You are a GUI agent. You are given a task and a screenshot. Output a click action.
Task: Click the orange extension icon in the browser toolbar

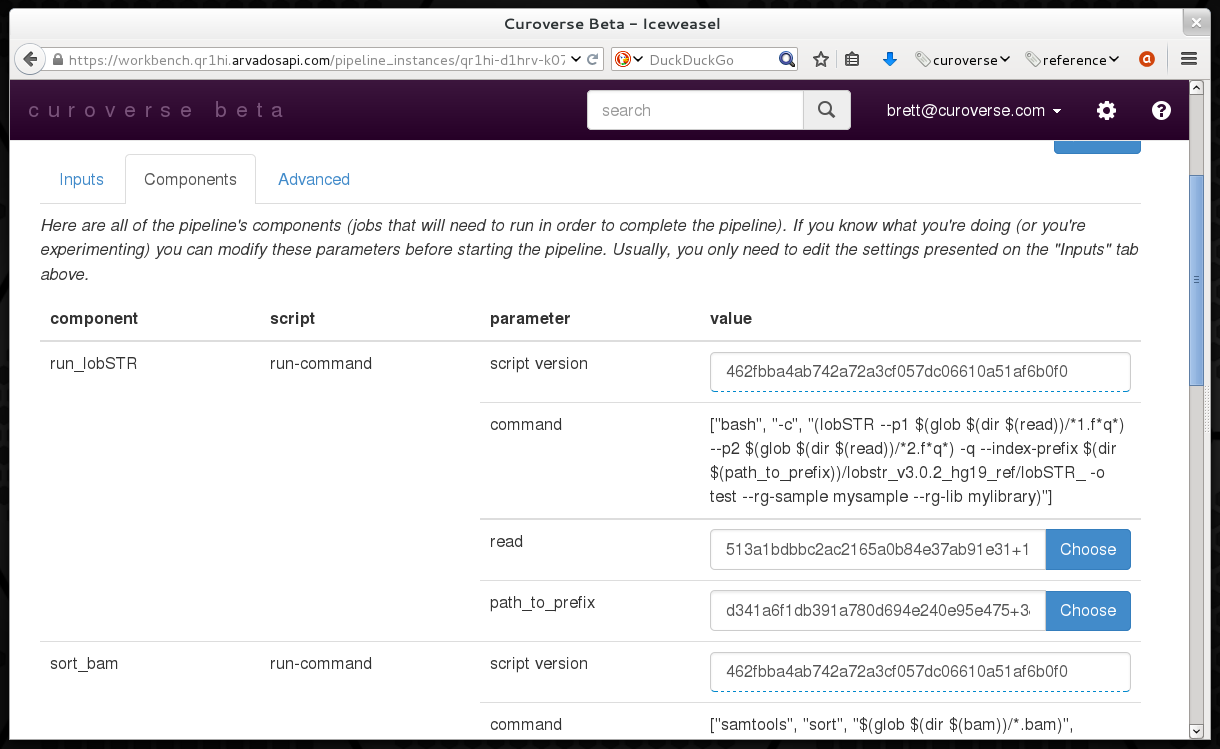[x=1147, y=60]
